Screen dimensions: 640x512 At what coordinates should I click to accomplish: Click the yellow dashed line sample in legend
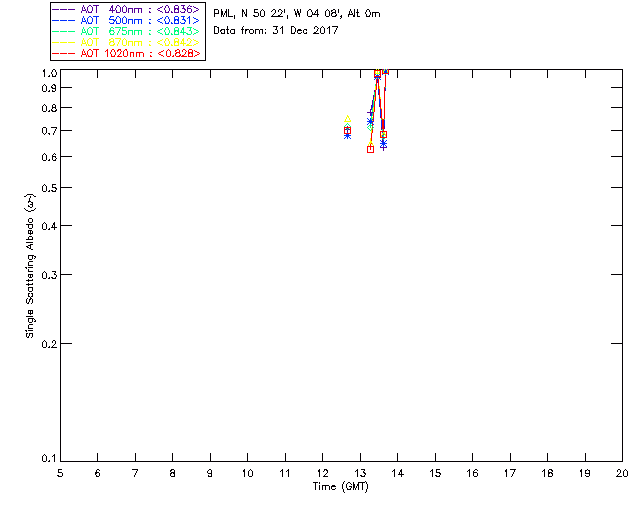(63, 42)
